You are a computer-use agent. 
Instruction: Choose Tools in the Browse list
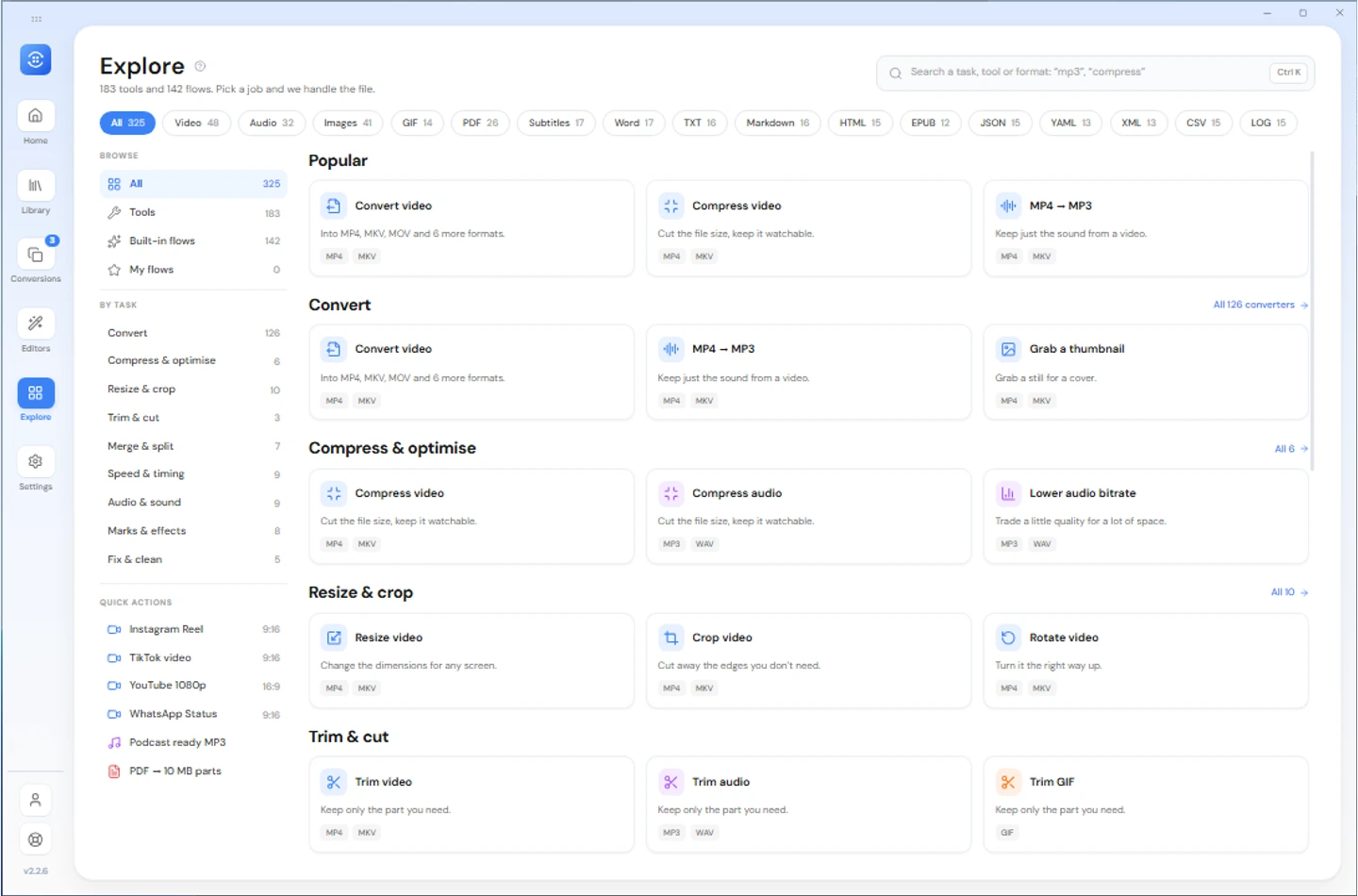193,213
